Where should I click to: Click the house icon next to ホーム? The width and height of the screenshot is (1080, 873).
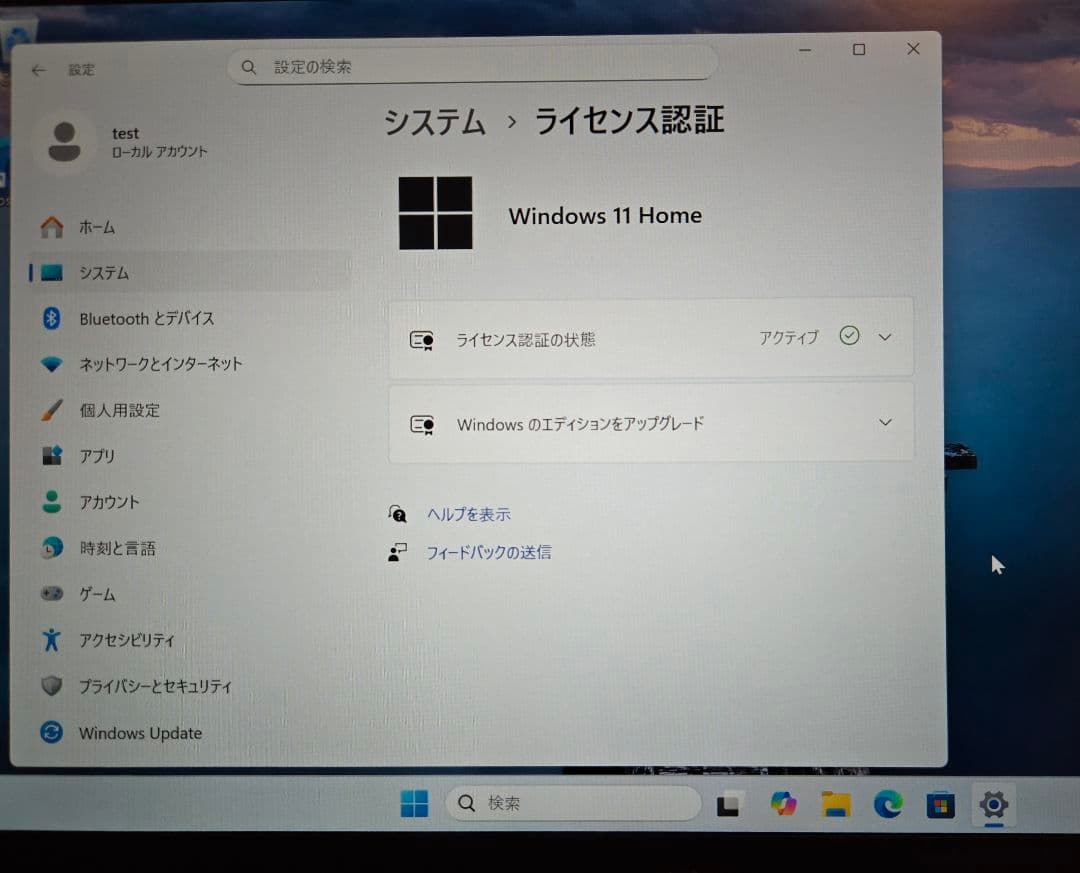coord(52,227)
